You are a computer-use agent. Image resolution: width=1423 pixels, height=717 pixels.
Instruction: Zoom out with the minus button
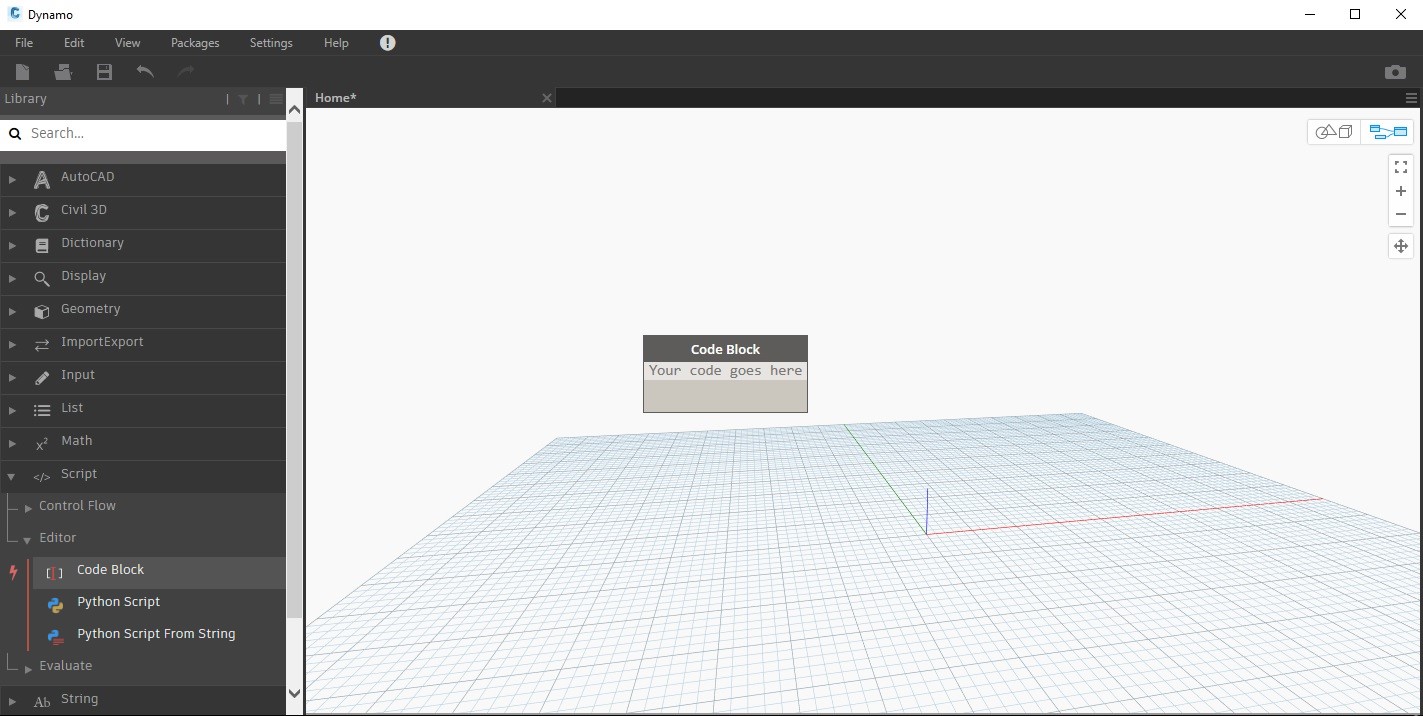1401,214
